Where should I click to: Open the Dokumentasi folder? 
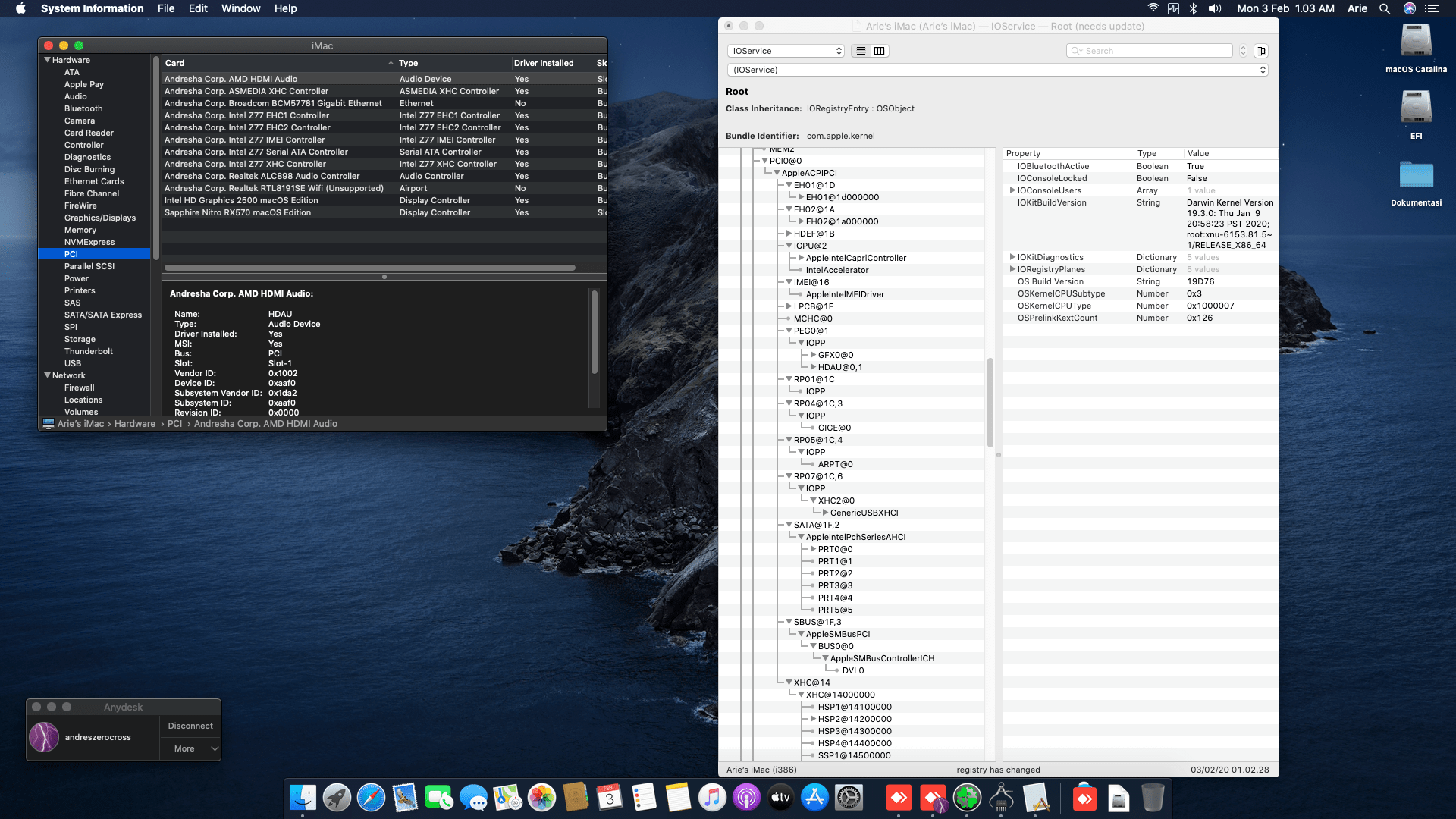(x=1416, y=175)
